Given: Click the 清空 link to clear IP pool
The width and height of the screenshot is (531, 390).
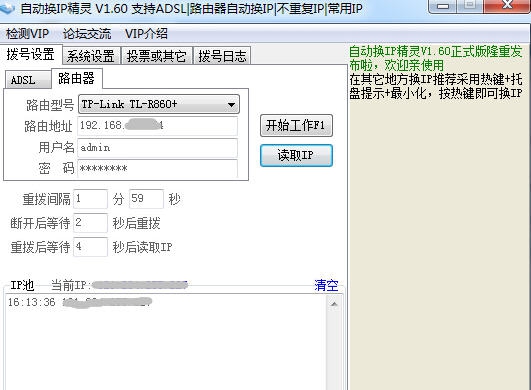Looking at the screenshot, I should [x=326, y=285].
